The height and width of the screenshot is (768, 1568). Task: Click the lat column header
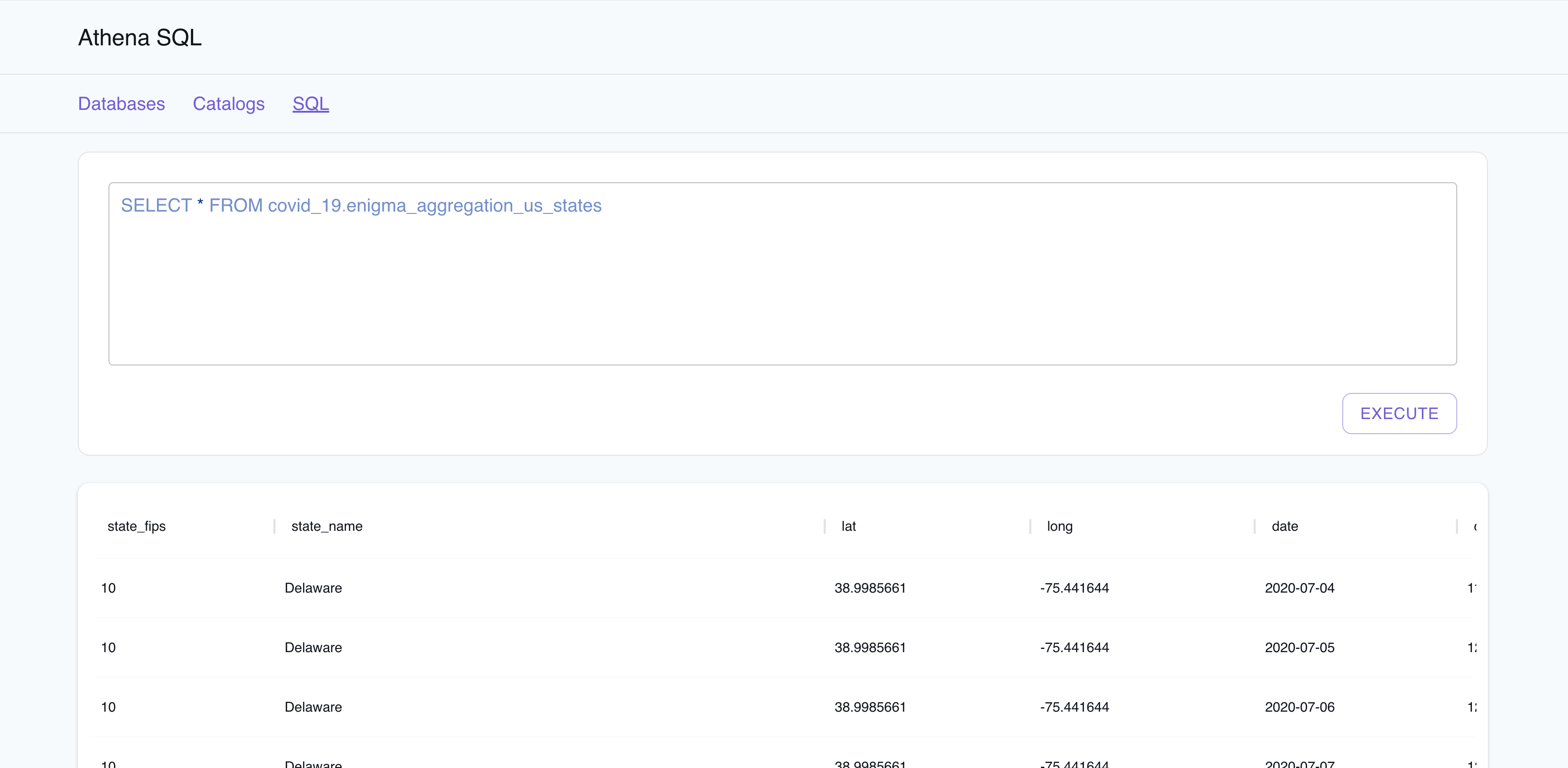[x=848, y=526]
